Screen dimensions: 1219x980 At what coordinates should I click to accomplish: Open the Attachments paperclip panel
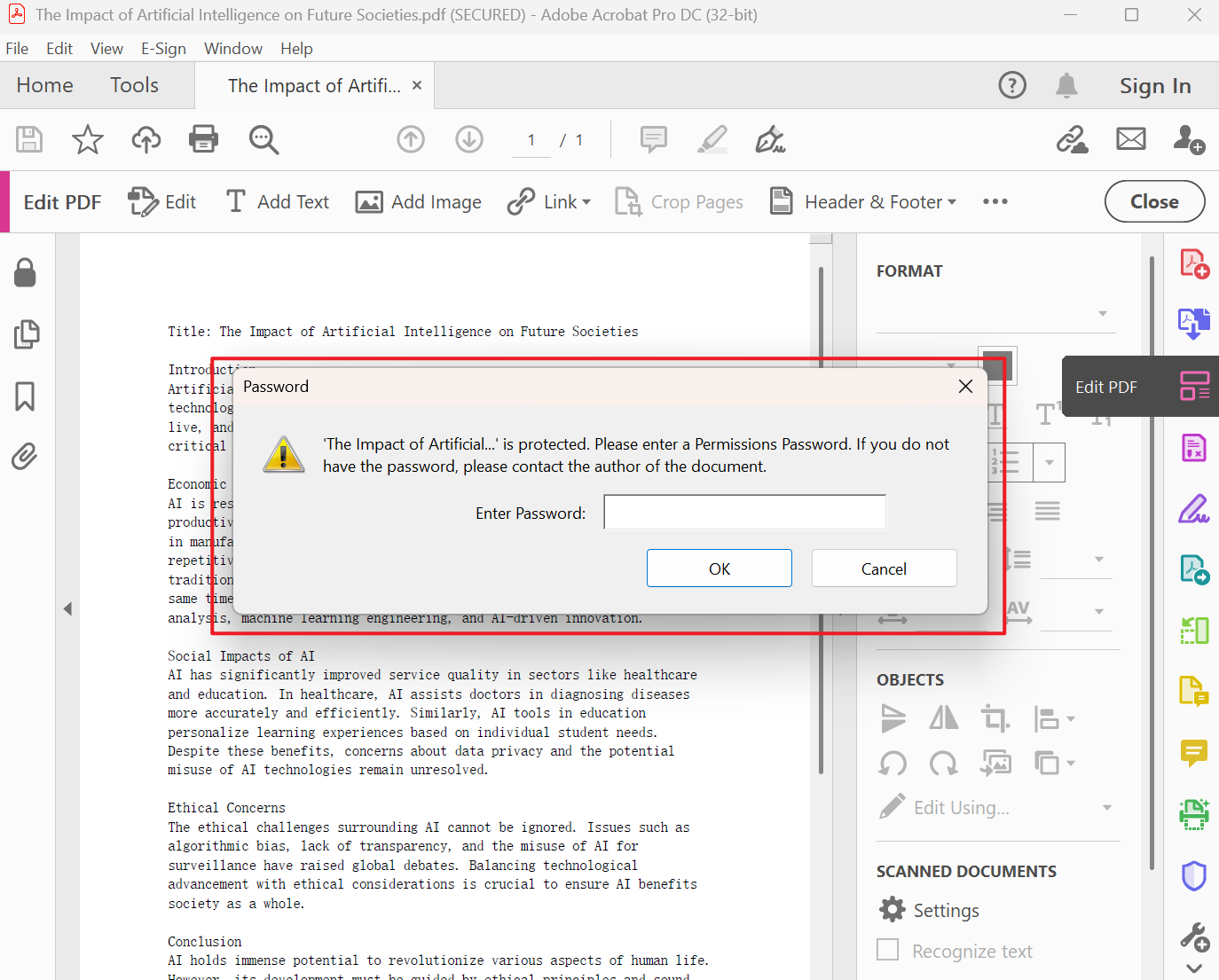click(x=25, y=457)
